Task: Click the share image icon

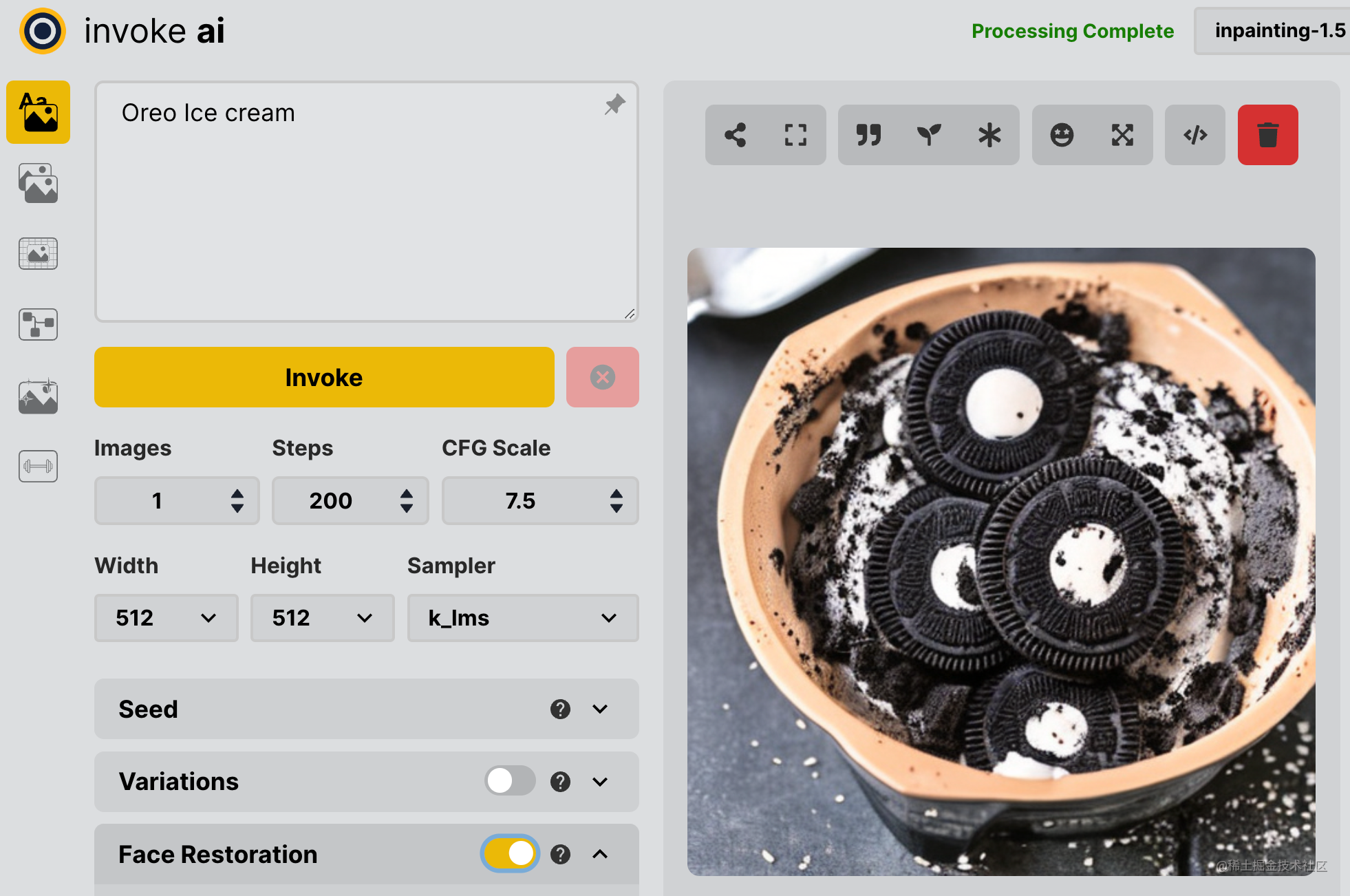Action: point(735,135)
